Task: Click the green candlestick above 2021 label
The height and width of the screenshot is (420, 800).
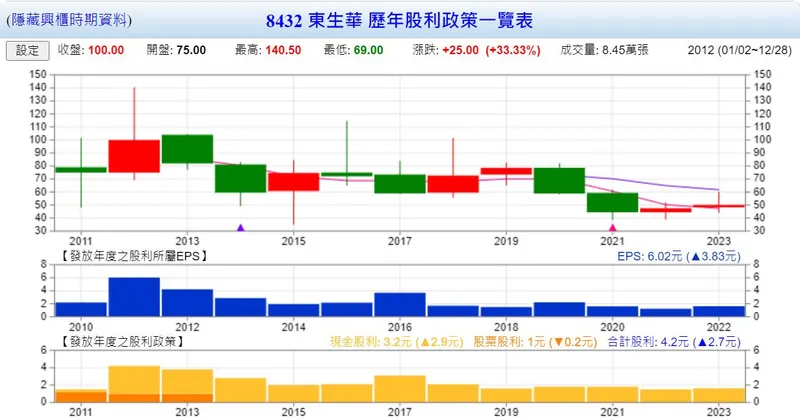Action: click(612, 202)
